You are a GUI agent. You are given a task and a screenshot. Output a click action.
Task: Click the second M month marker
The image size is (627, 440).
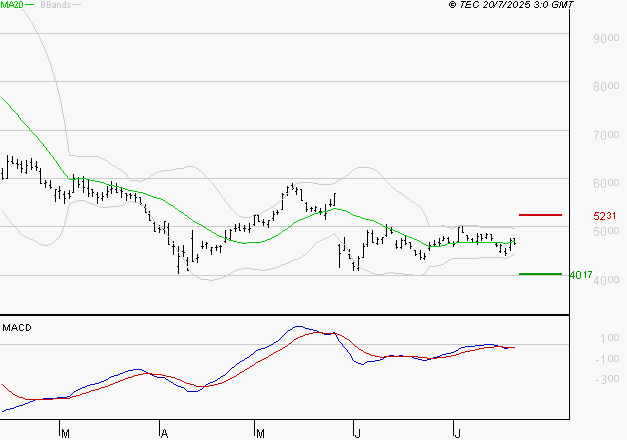tap(260, 434)
